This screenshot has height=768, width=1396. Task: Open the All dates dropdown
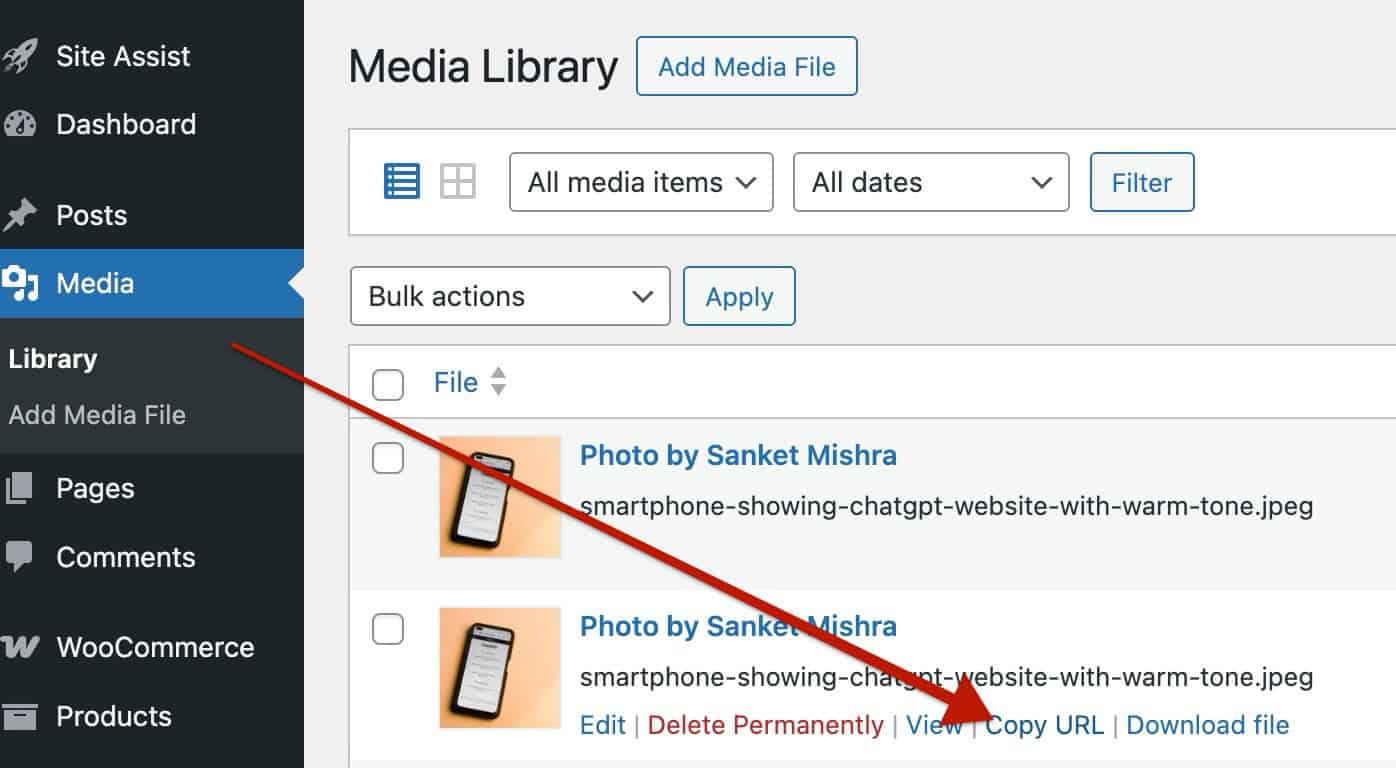[930, 182]
